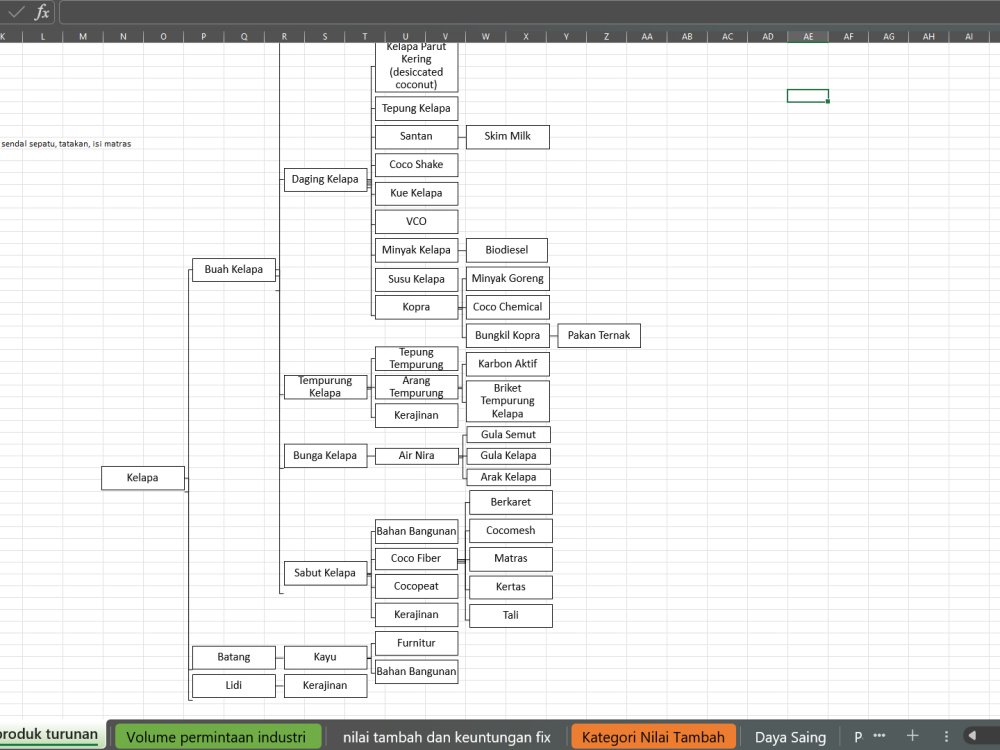Image resolution: width=1000 pixels, height=750 pixels.
Task: Select the Arang Tempurung box
Action: (416, 387)
